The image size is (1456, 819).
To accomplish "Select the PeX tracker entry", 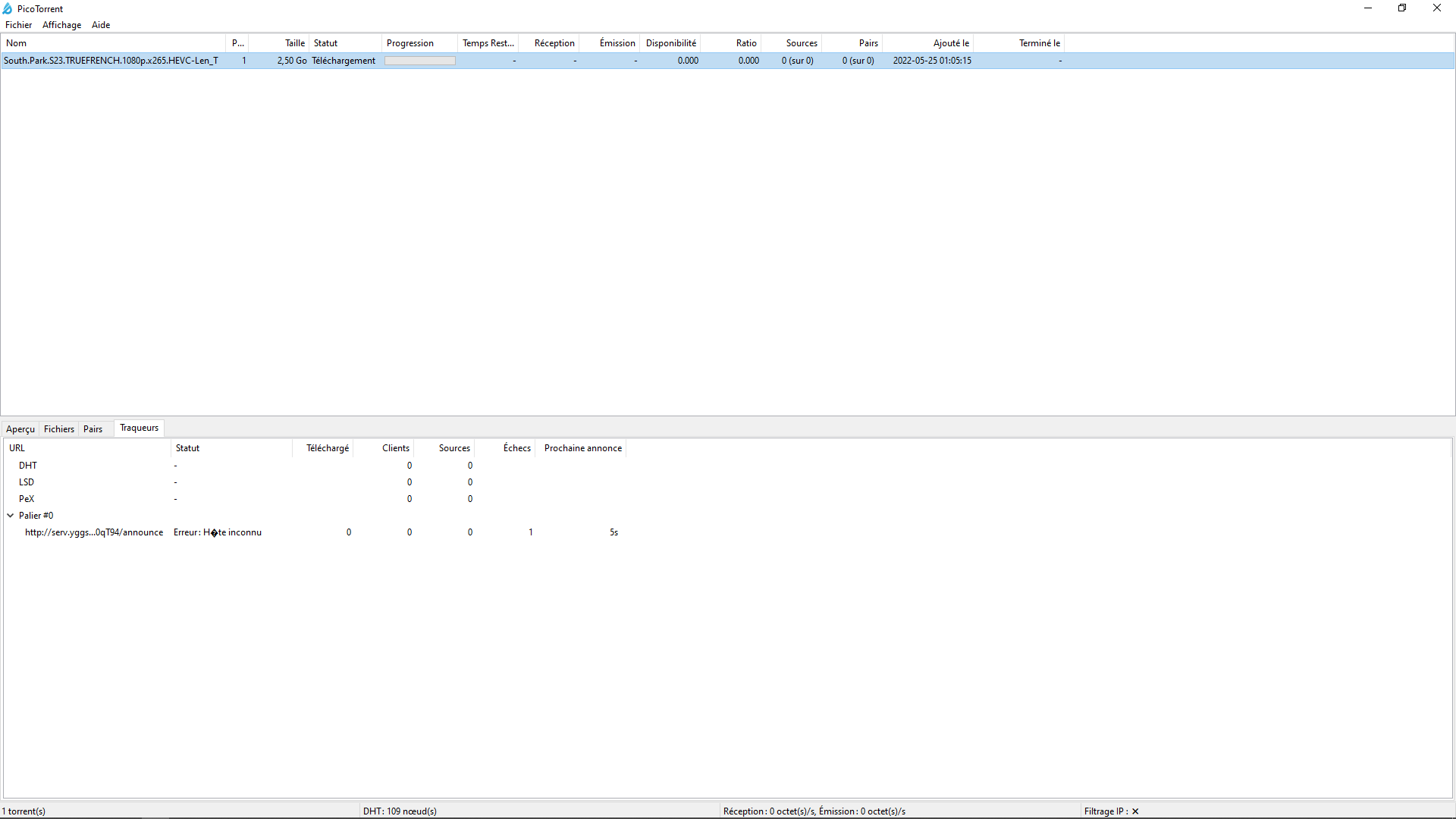I will [27, 499].
